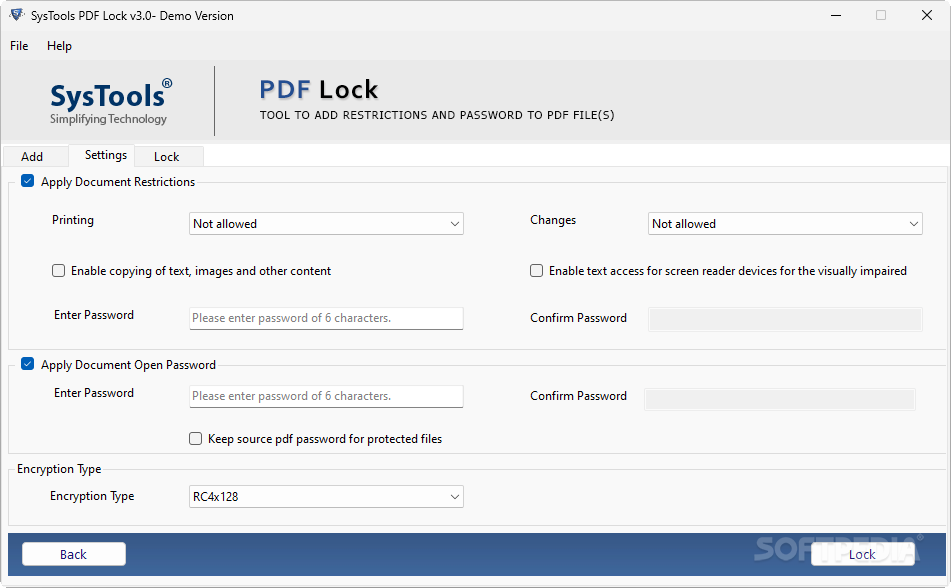Open the Help menu

pyautogui.click(x=59, y=46)
